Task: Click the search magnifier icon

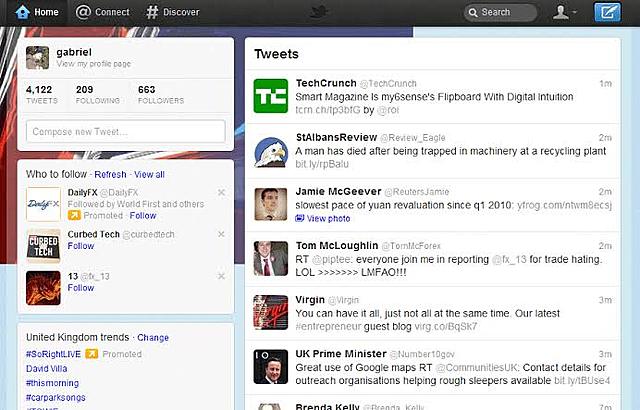Action: [473, 12]
